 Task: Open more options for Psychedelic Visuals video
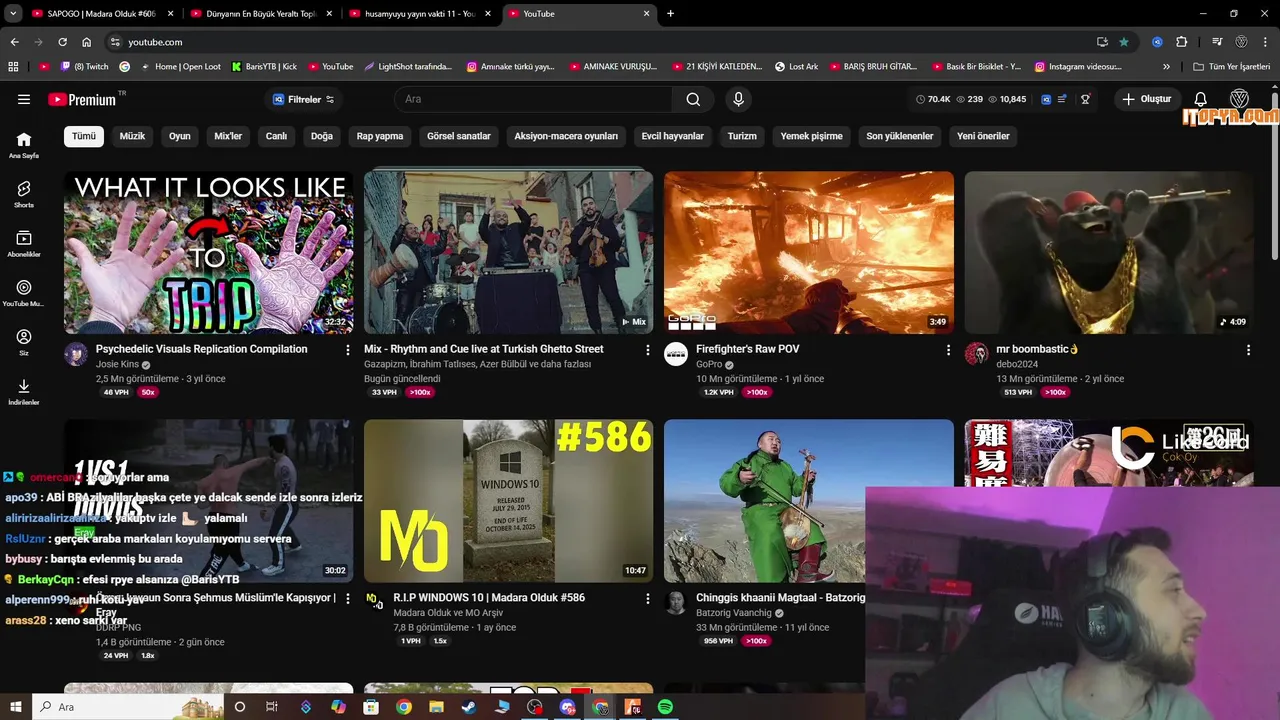(x=347, y=350)
